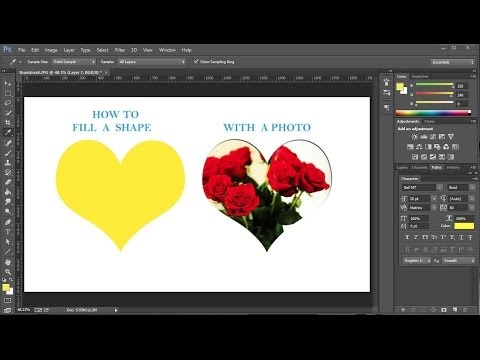This screenshot has height=360, width=480.
Task: Add a Photo Filter adjustment
Action: [x=437, y=147]
